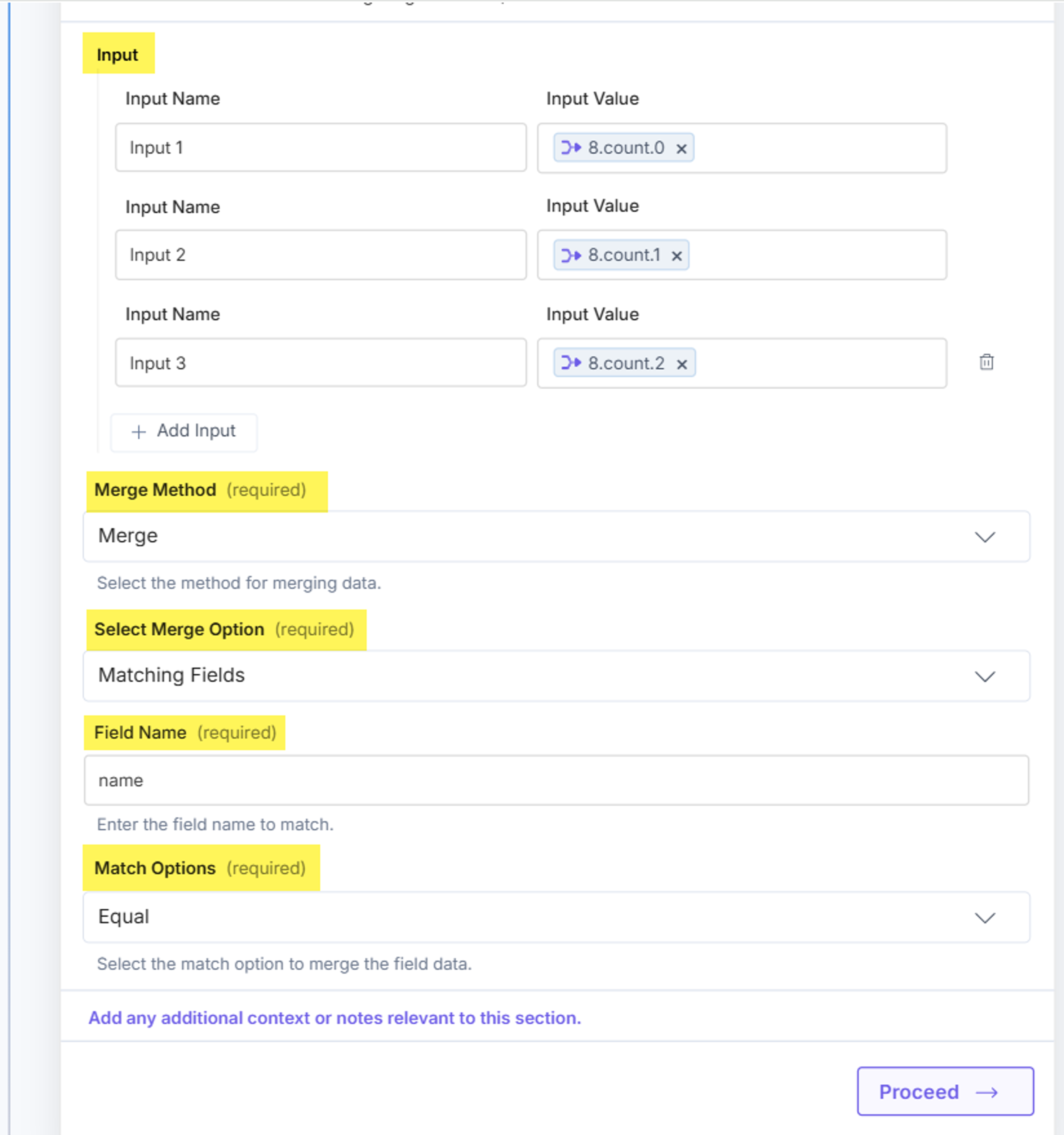This screenshot has height=1135, width=1064.
Task: Focus the Input 2 name field
Action: (x=321, y=255)
